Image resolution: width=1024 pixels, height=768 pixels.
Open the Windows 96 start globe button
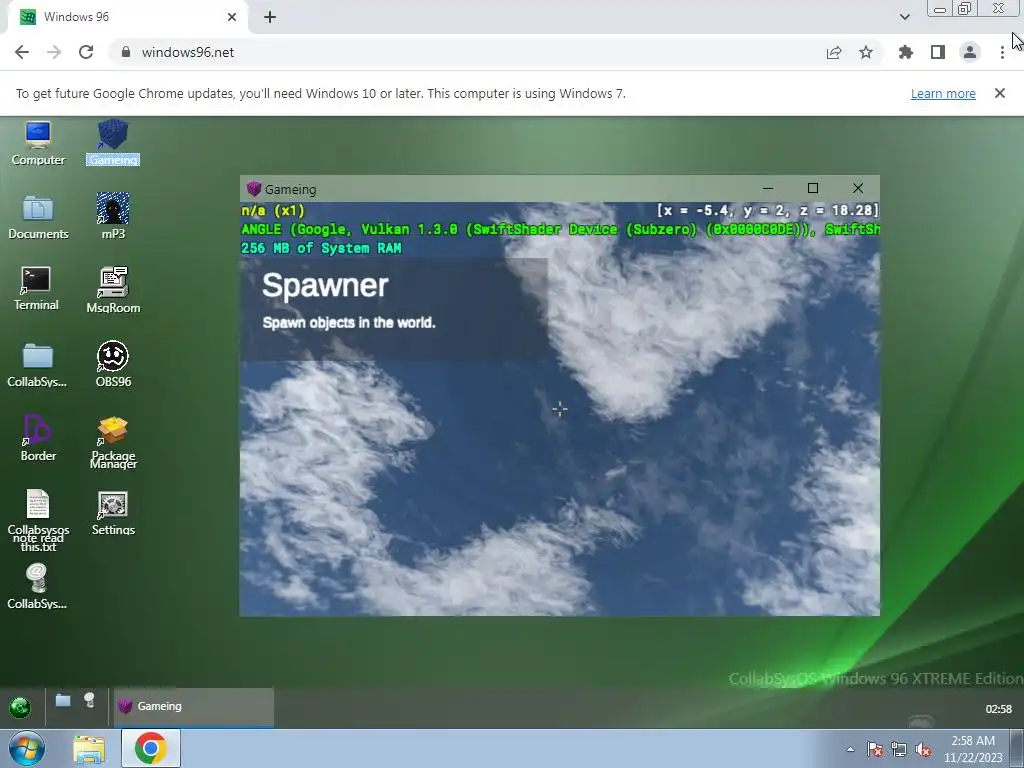click(x=20, y=707)
